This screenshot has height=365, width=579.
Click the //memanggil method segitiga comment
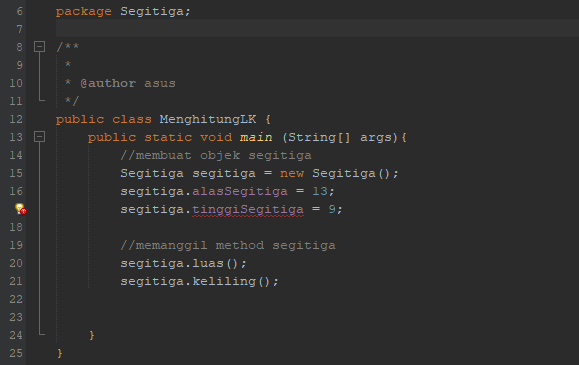(228, 245)
